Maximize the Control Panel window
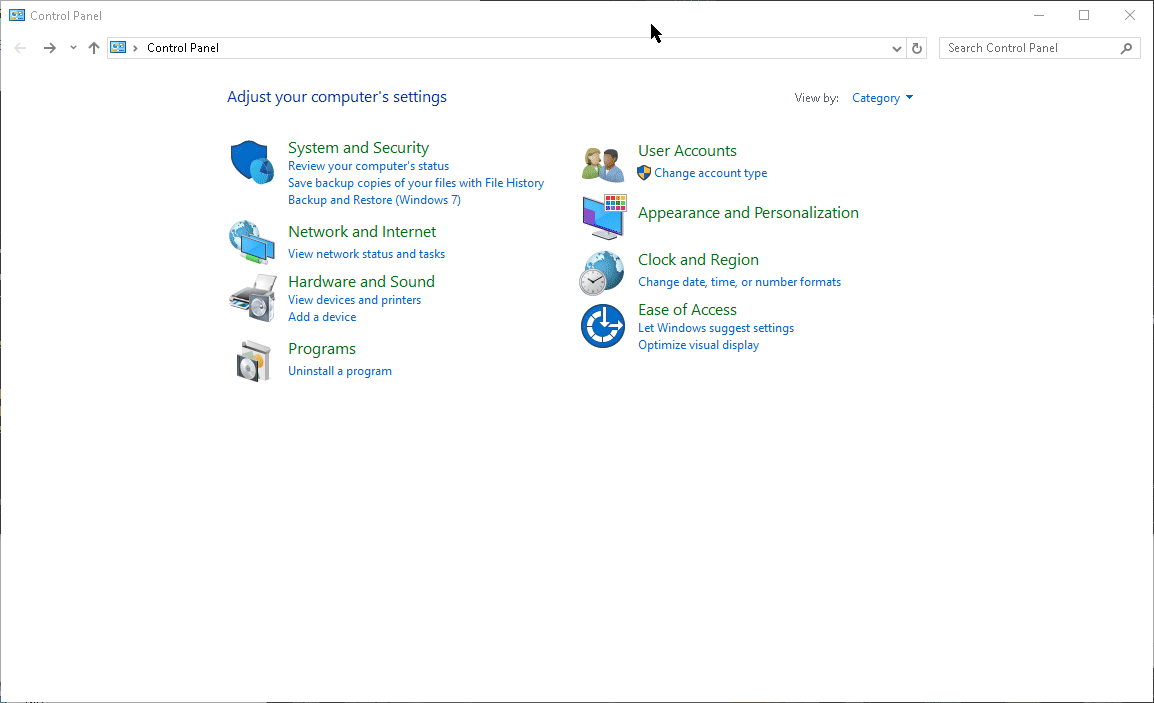This screenshot has height=703, width=1154. (1084, 15)
